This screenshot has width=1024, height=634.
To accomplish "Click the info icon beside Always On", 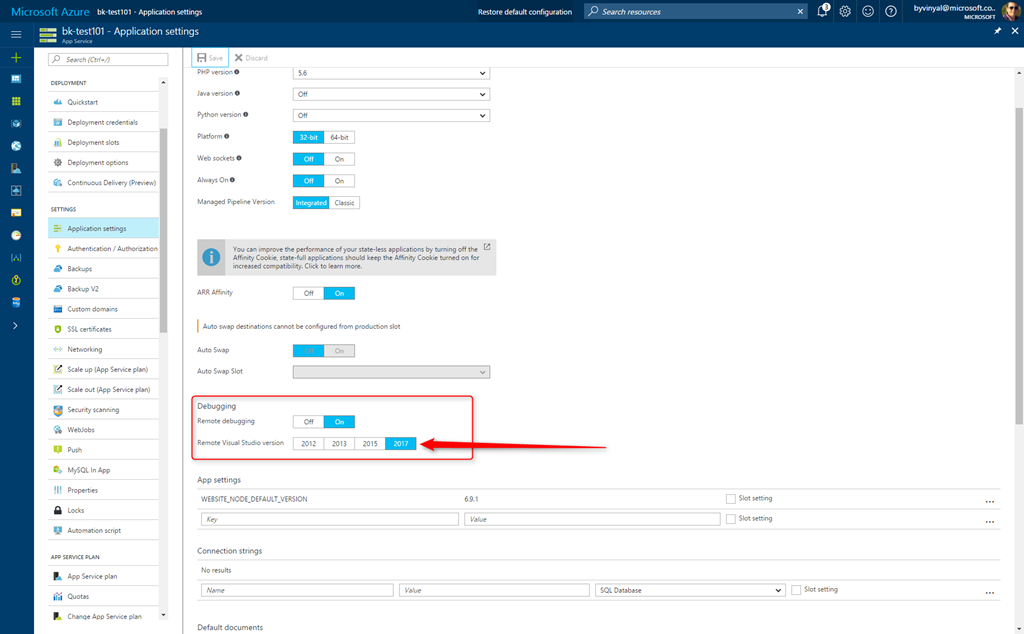I will pos(232,180).
